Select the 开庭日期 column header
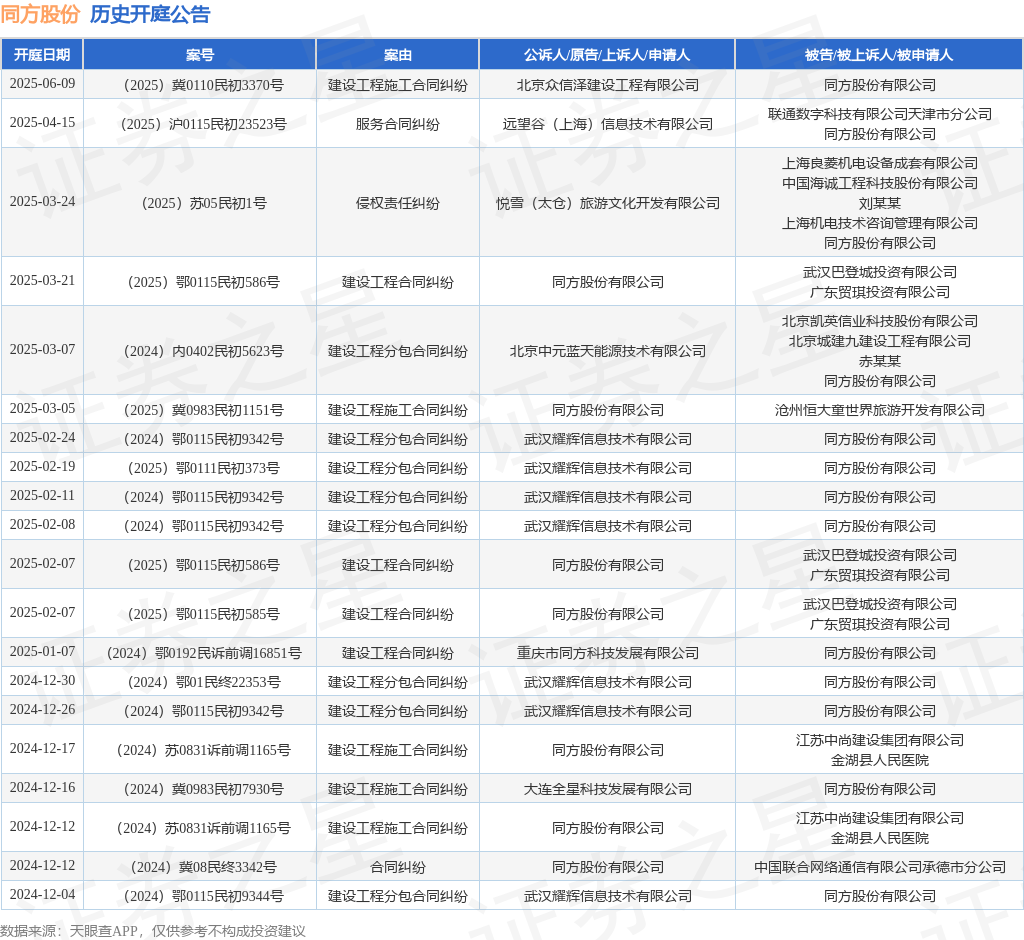 [x=42, y=55]
